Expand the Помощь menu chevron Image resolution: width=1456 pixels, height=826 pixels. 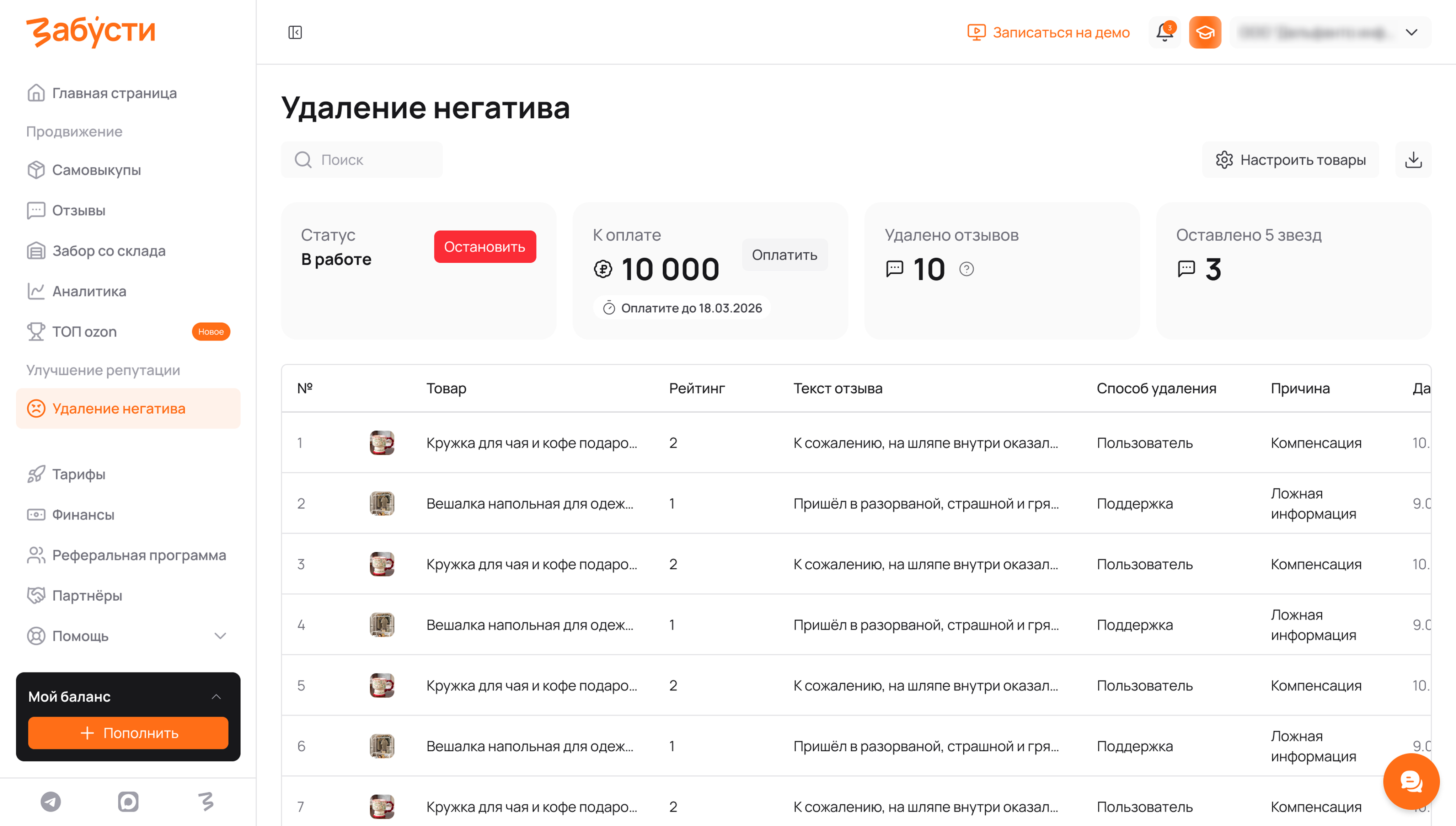[x=220, y=636]
